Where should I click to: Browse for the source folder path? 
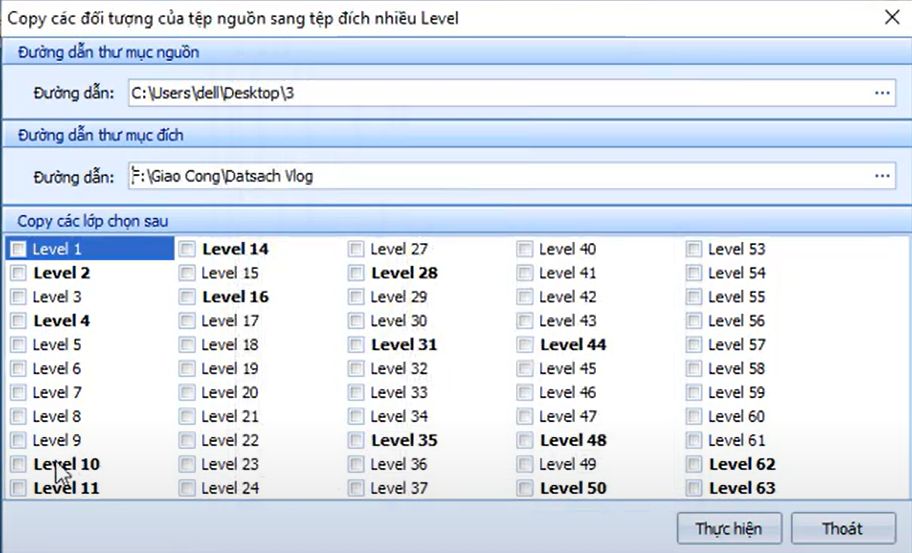coord(882,93)
